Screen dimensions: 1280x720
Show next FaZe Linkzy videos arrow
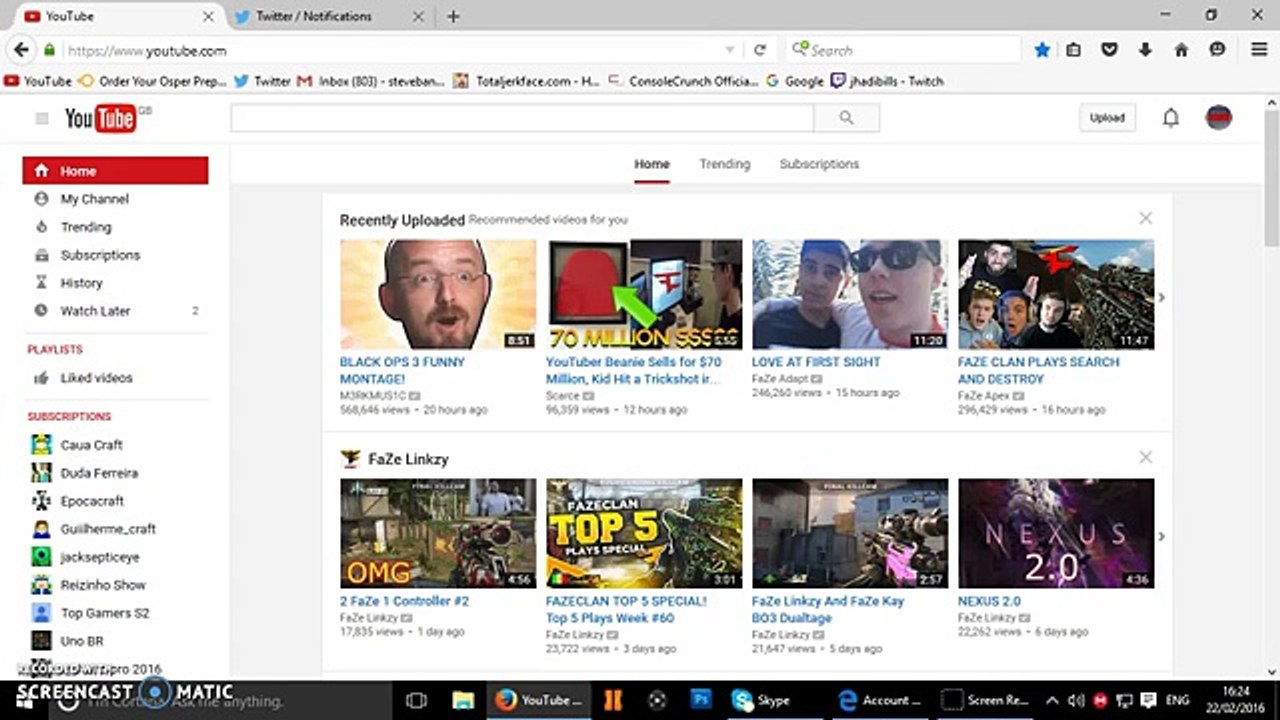pos(1161,536)
